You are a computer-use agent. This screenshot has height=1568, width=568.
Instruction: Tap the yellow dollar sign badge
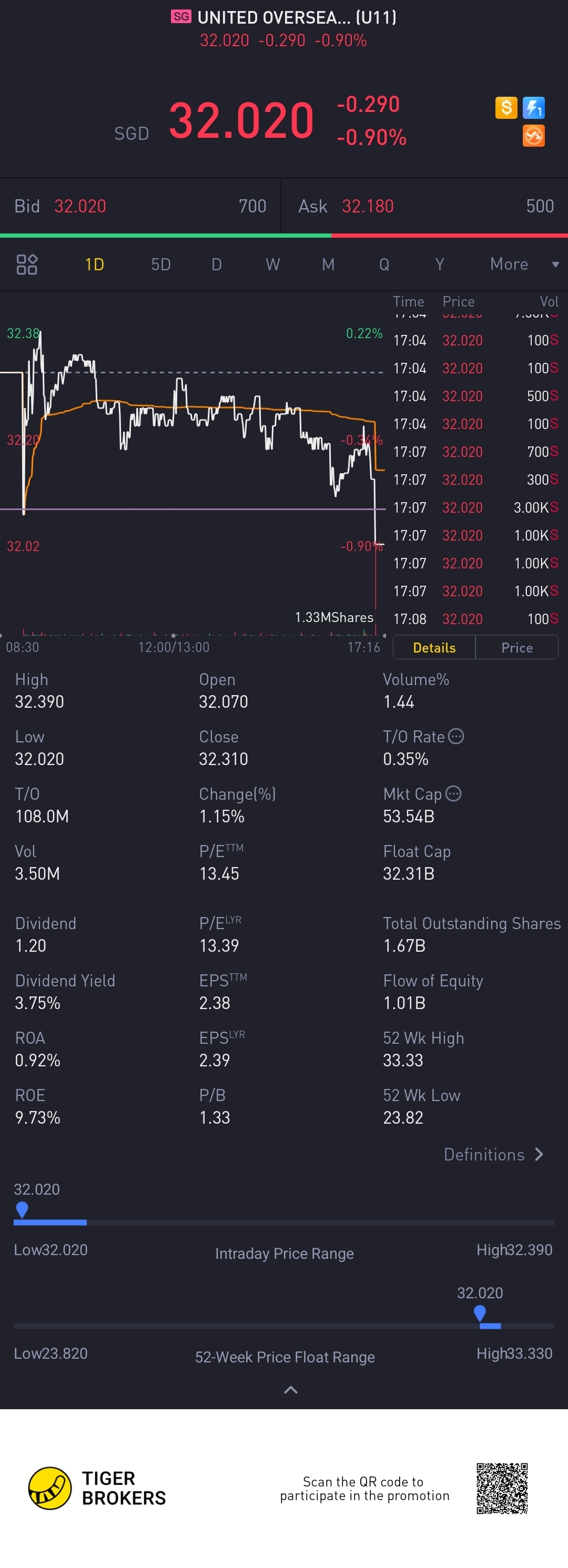click(506, 108)
